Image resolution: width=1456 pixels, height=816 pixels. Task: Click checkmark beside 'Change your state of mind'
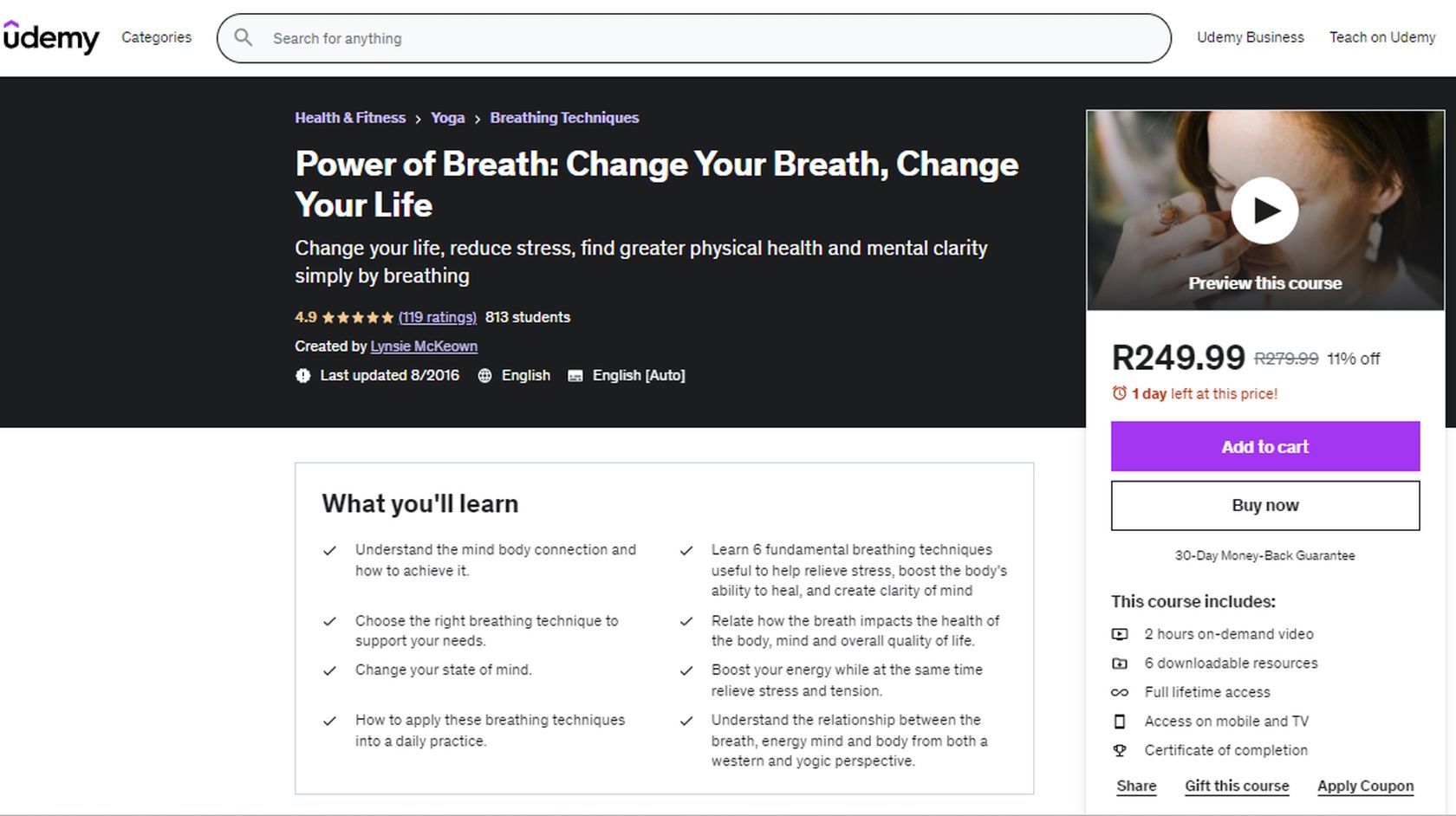tap(329, 670)
